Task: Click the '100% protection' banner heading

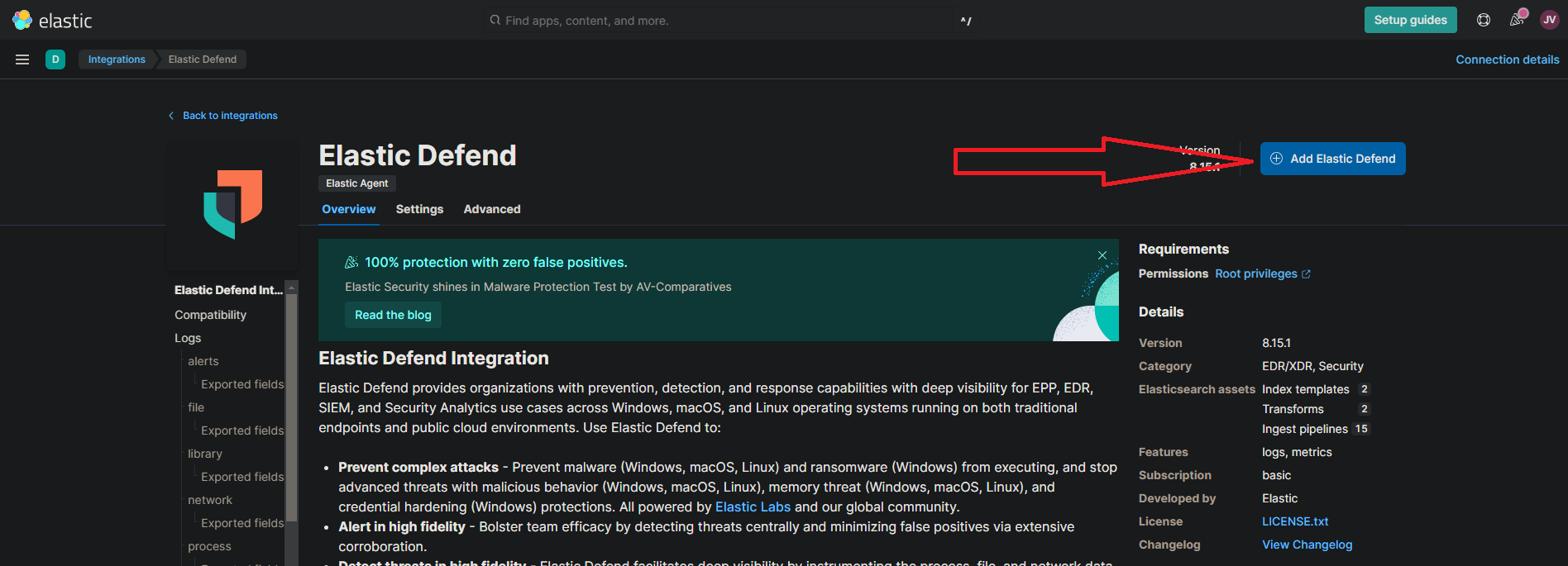Action: tap(496, 262)
